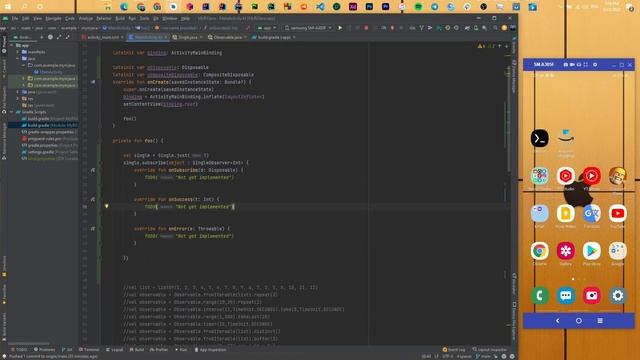The height and width of the screenshot is (360, 640).
Task: Run the app with the green play button
Action: pyautogui.click(x=340, y=28)
